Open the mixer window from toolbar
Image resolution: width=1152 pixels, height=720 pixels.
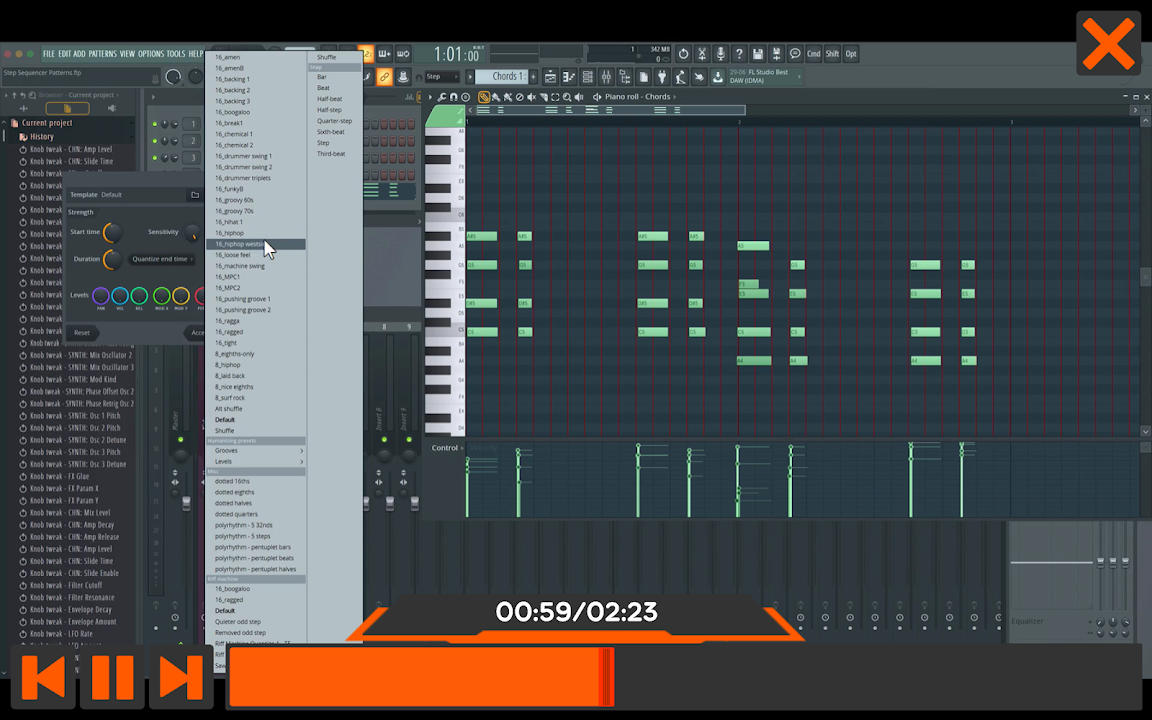(607, 77)
